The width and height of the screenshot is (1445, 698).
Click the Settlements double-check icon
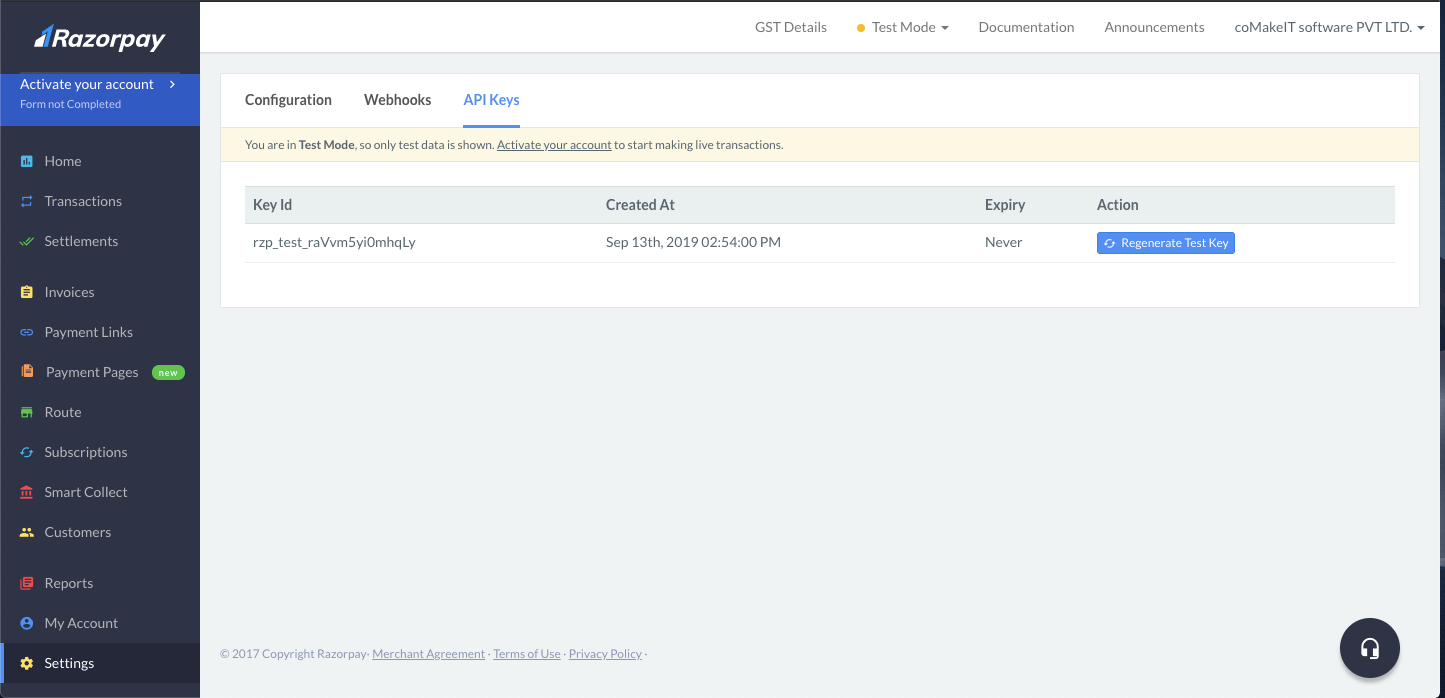(27, 241)
